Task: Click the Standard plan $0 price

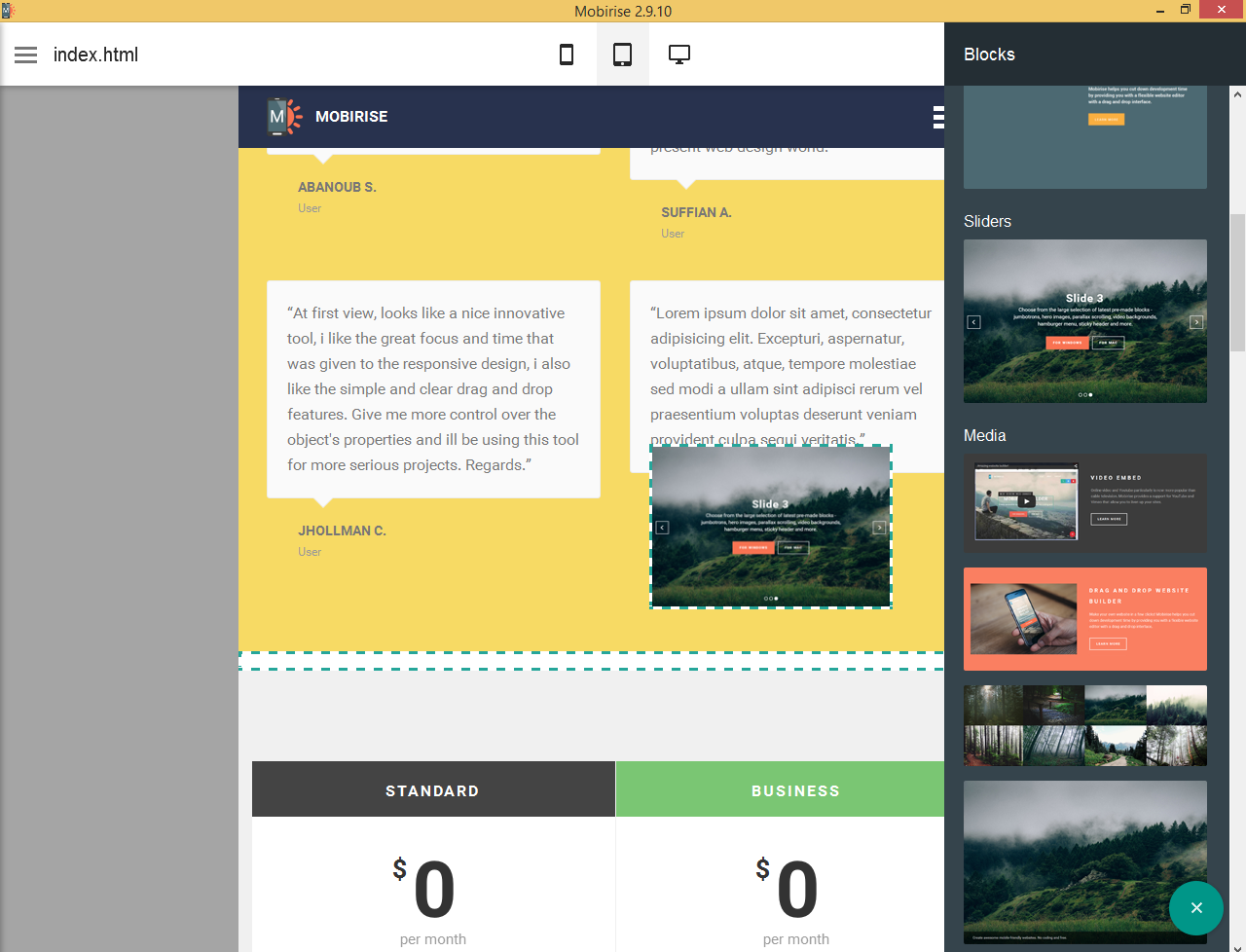Action: coord(423,888)
